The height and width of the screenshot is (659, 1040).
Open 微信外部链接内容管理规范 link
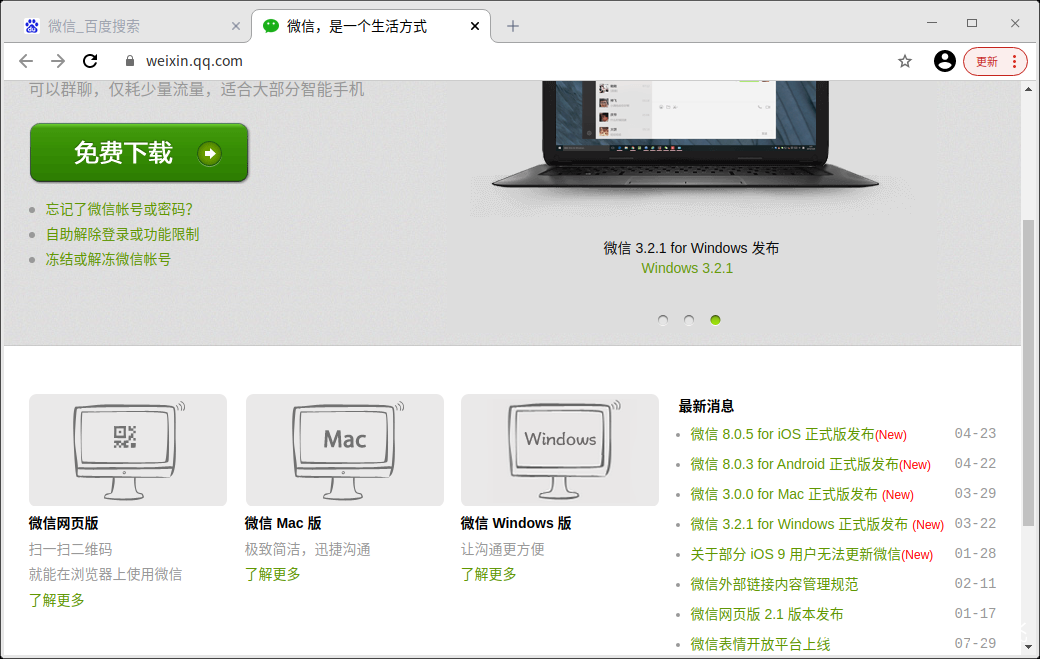click(x=774, y=585)
